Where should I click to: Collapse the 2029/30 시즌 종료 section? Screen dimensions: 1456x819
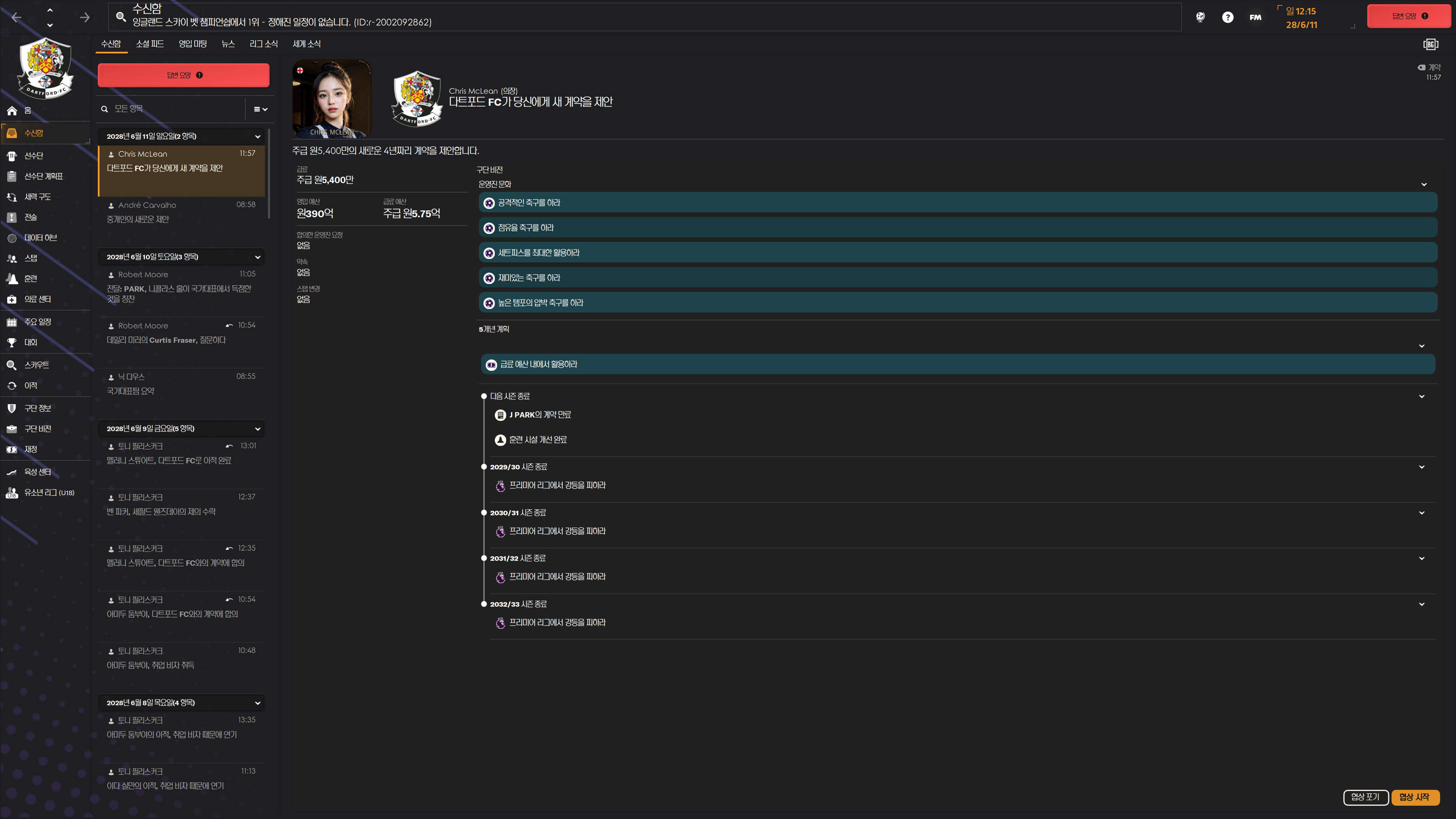click(x=1421, y=467)
